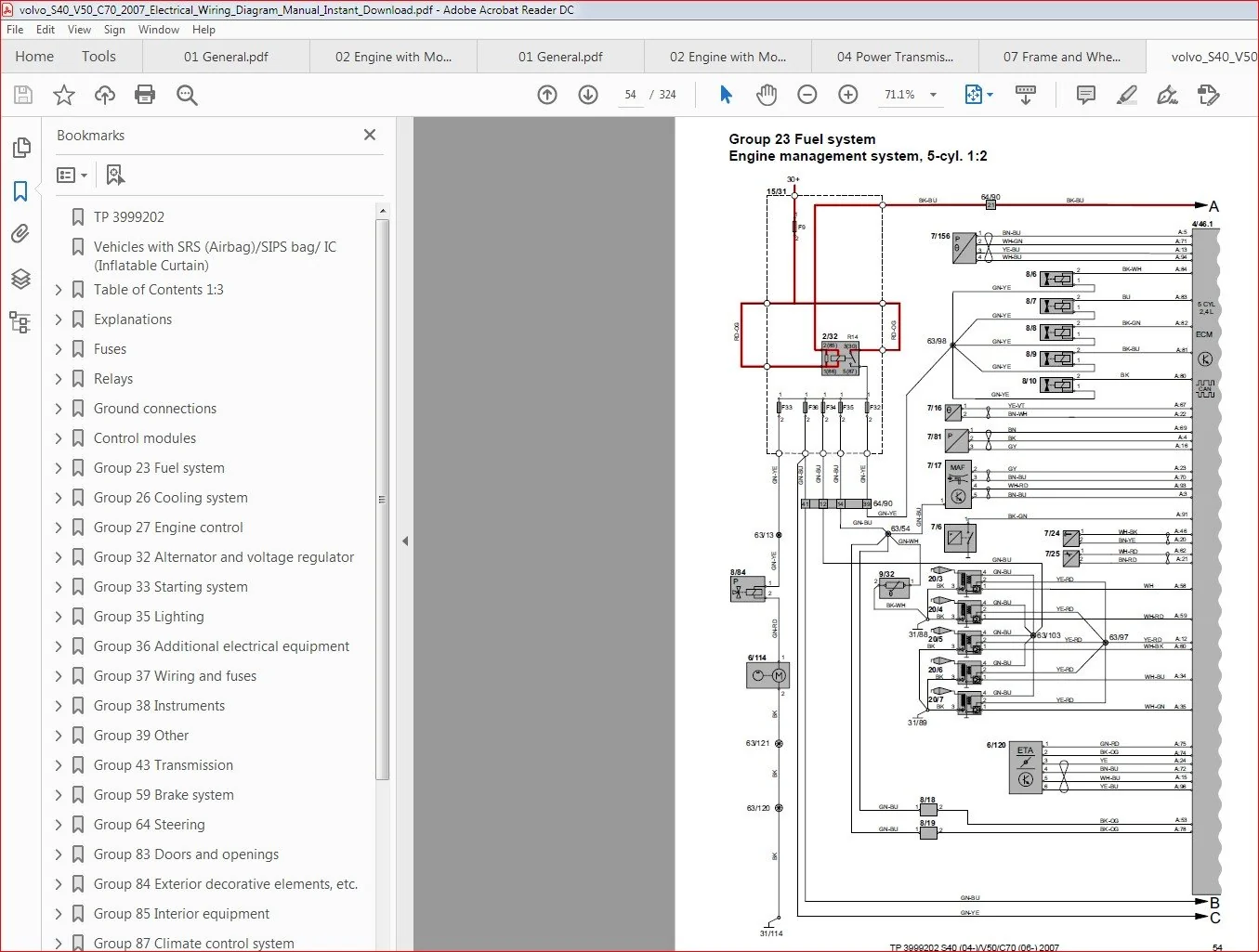The width and height of the screenshot is (1259, 952).
Task: Go to next page arrow
Action: (x=588, y=95)
